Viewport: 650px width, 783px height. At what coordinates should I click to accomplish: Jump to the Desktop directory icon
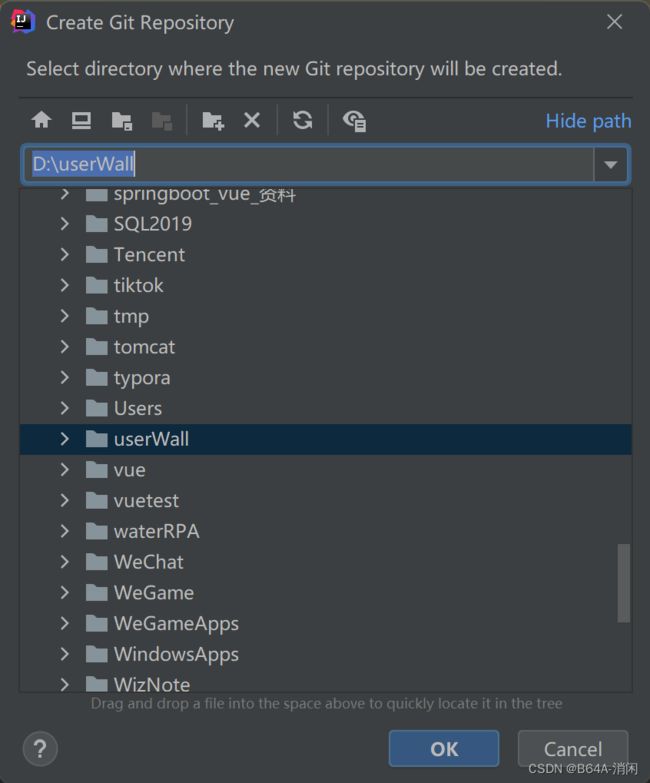[x=81, y=120]
